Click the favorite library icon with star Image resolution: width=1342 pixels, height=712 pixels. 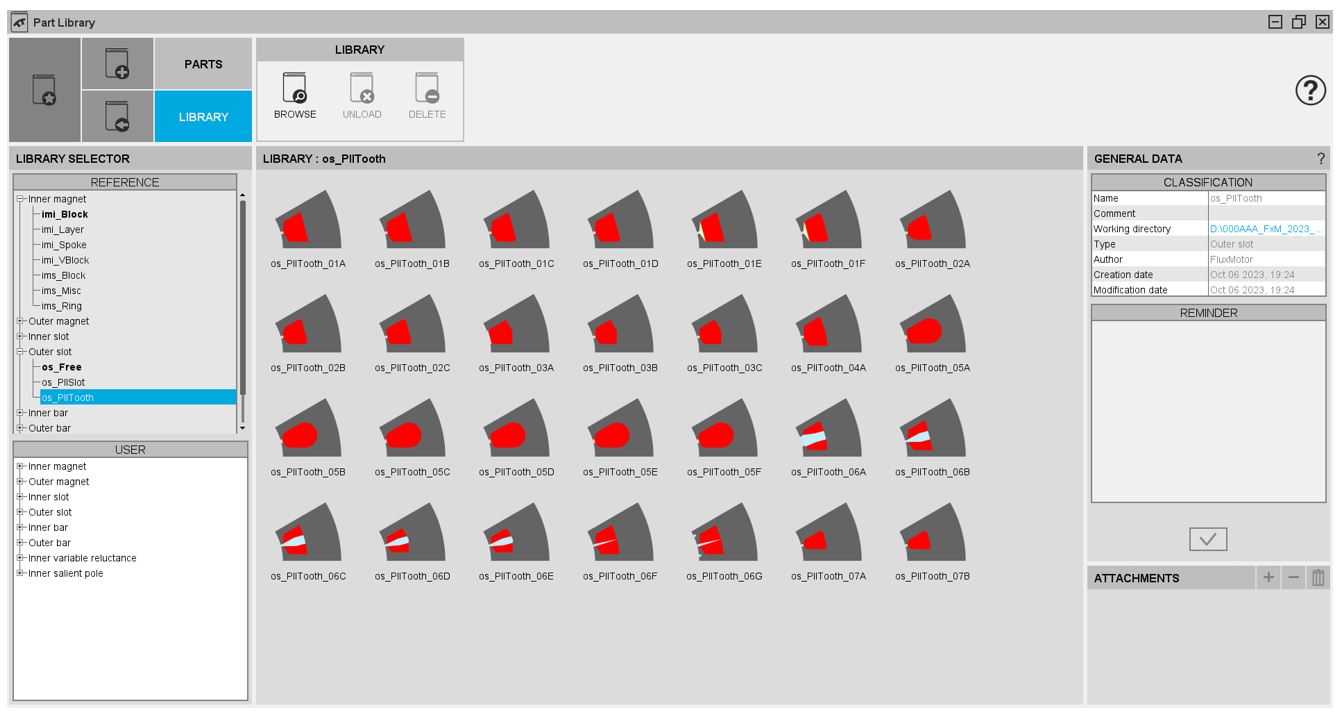pyautogui.click(x=45, y=90)
